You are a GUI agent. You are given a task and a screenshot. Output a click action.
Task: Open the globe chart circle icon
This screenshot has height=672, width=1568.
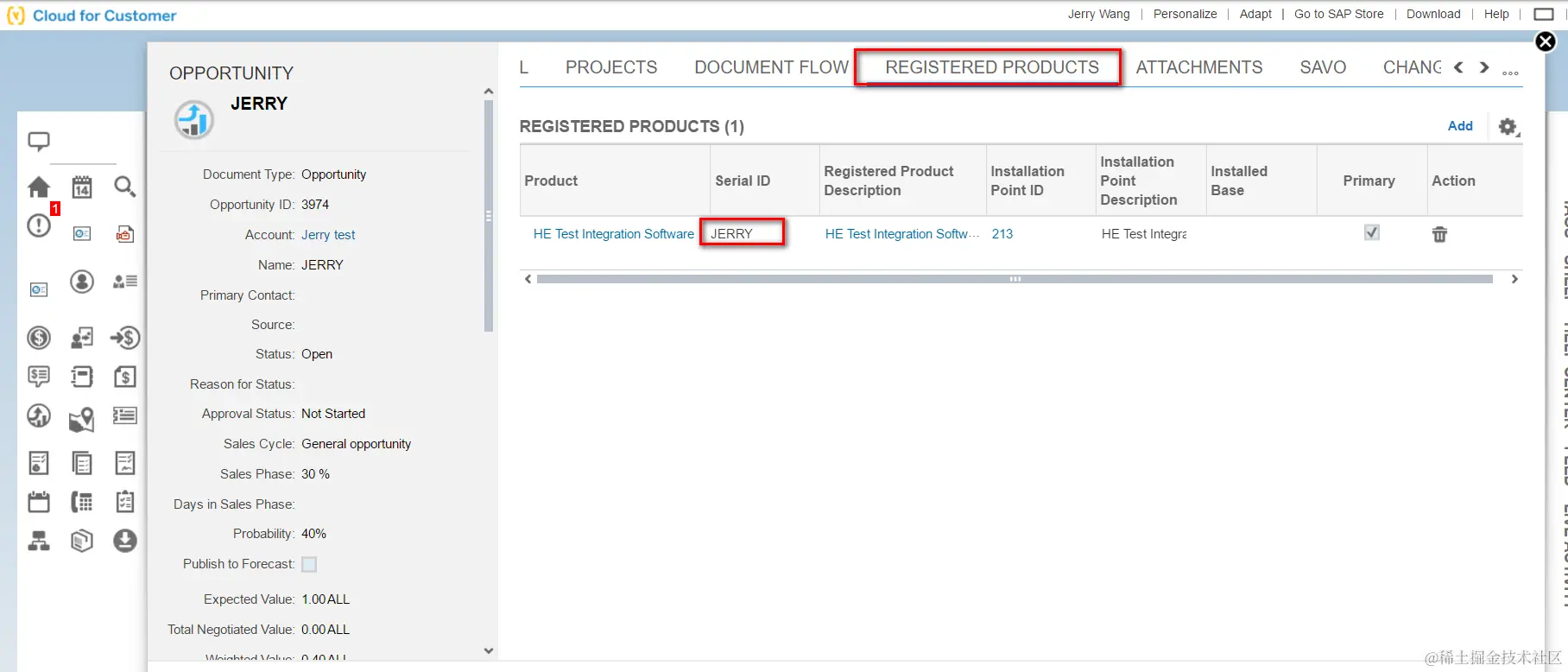39,416
